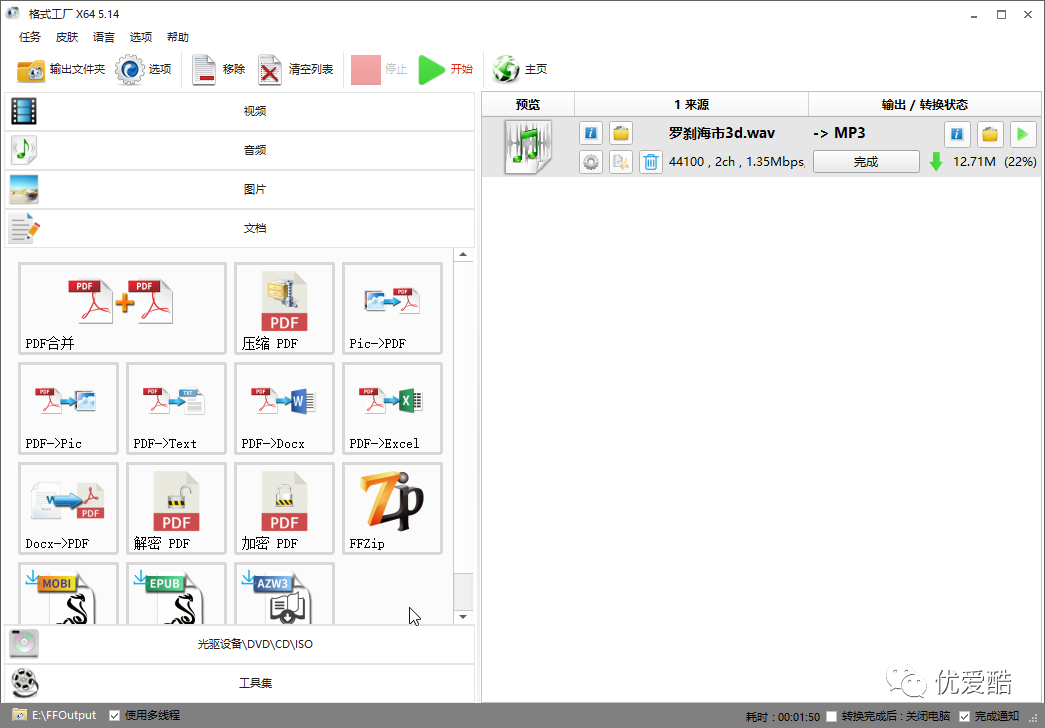The image size is (1045, 728).
Task: Open the PDF->Text converter
Action: click(176, 408)
